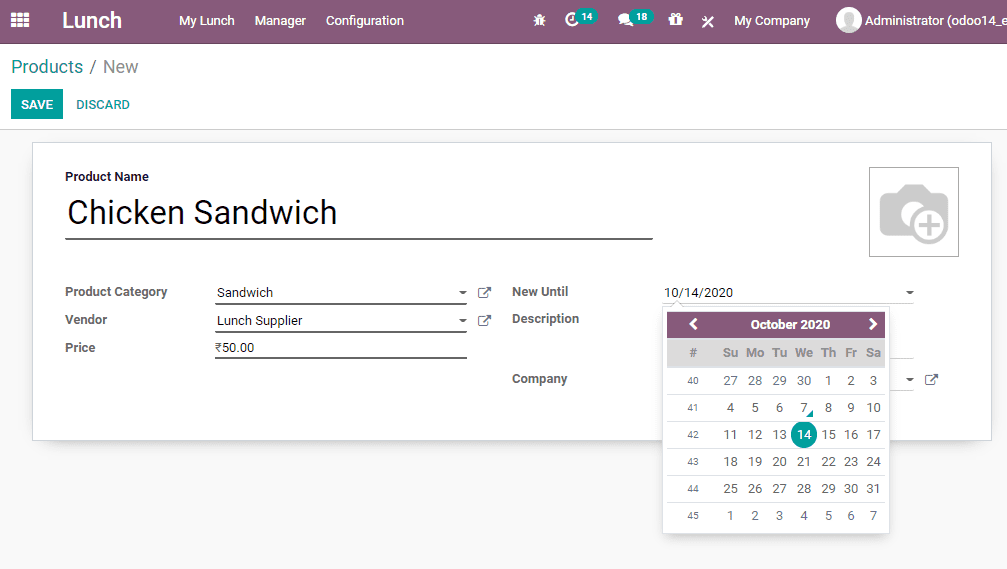The width and height of the screenshot is (1007, 569).
Task: Click the Company label
Action: click(539, 379)
